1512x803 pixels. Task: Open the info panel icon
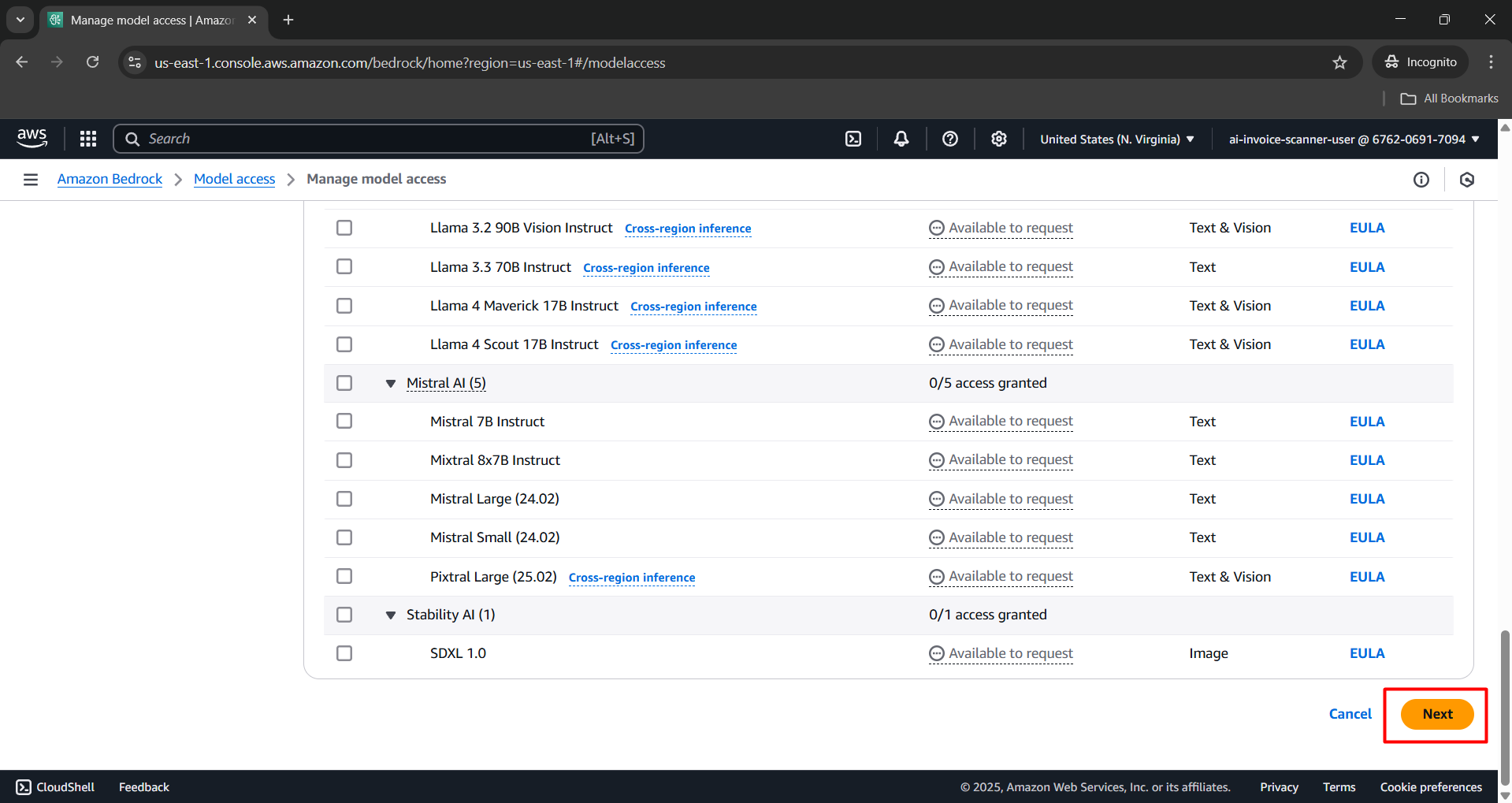(x=1421, y=180)
